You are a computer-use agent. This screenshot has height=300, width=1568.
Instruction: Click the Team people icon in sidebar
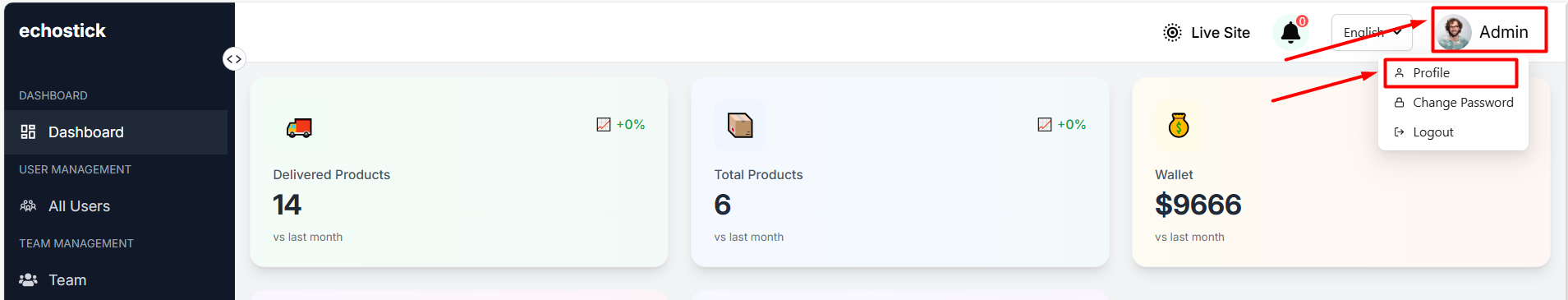pyautogui.click(x=28, y=279)
